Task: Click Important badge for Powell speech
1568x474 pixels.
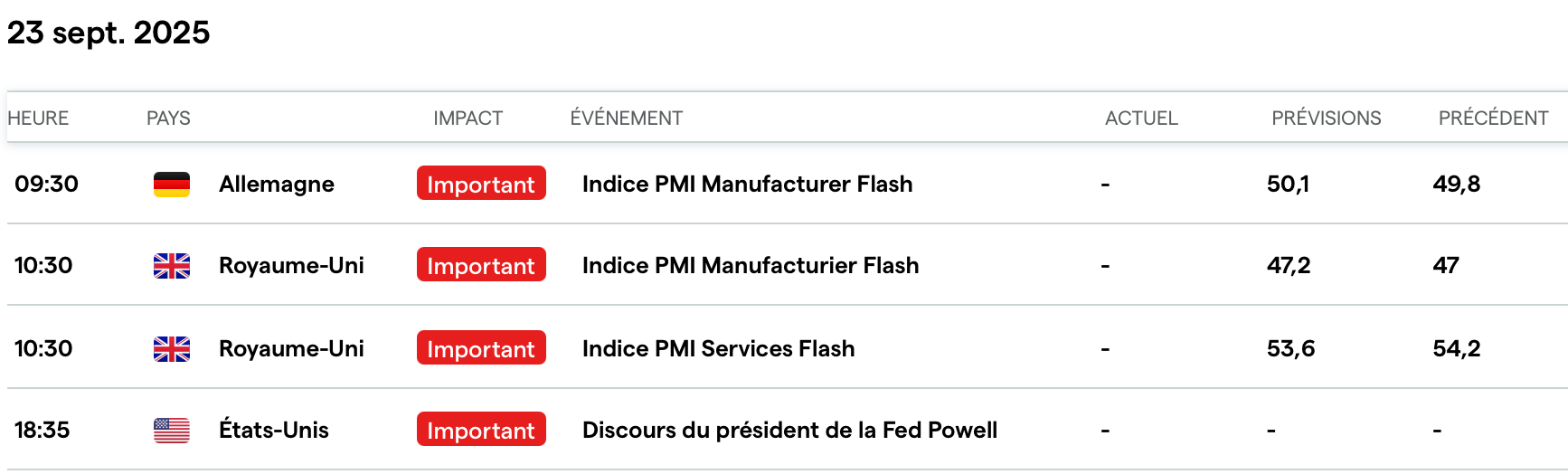Action: tap(481, 430)
